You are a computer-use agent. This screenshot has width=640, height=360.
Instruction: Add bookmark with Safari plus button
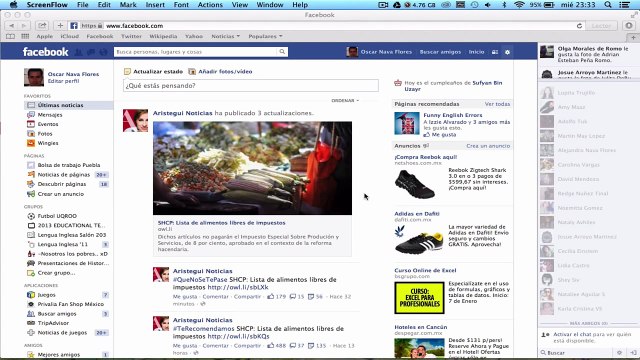60,25
